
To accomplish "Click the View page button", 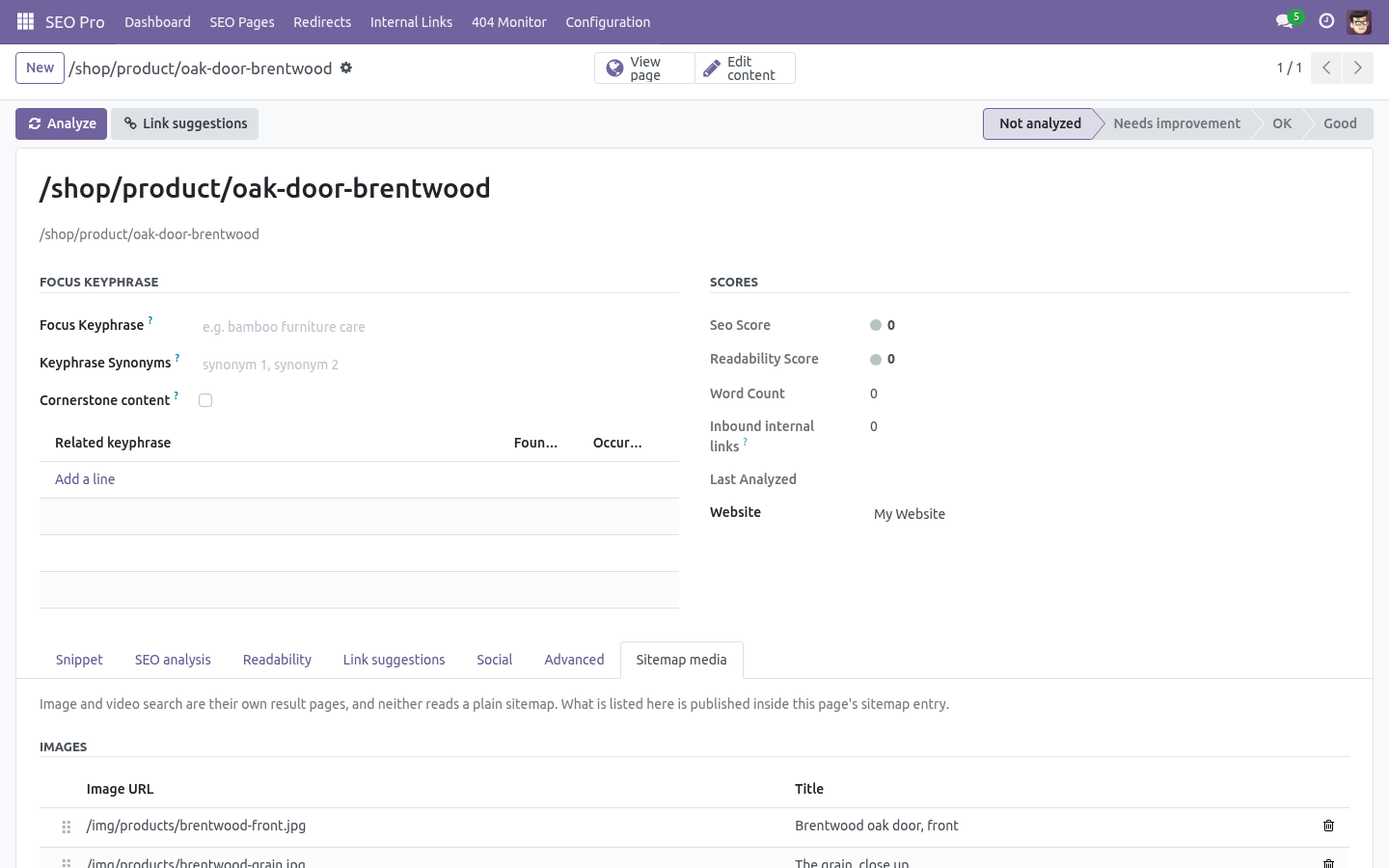I will click(644, 68).
